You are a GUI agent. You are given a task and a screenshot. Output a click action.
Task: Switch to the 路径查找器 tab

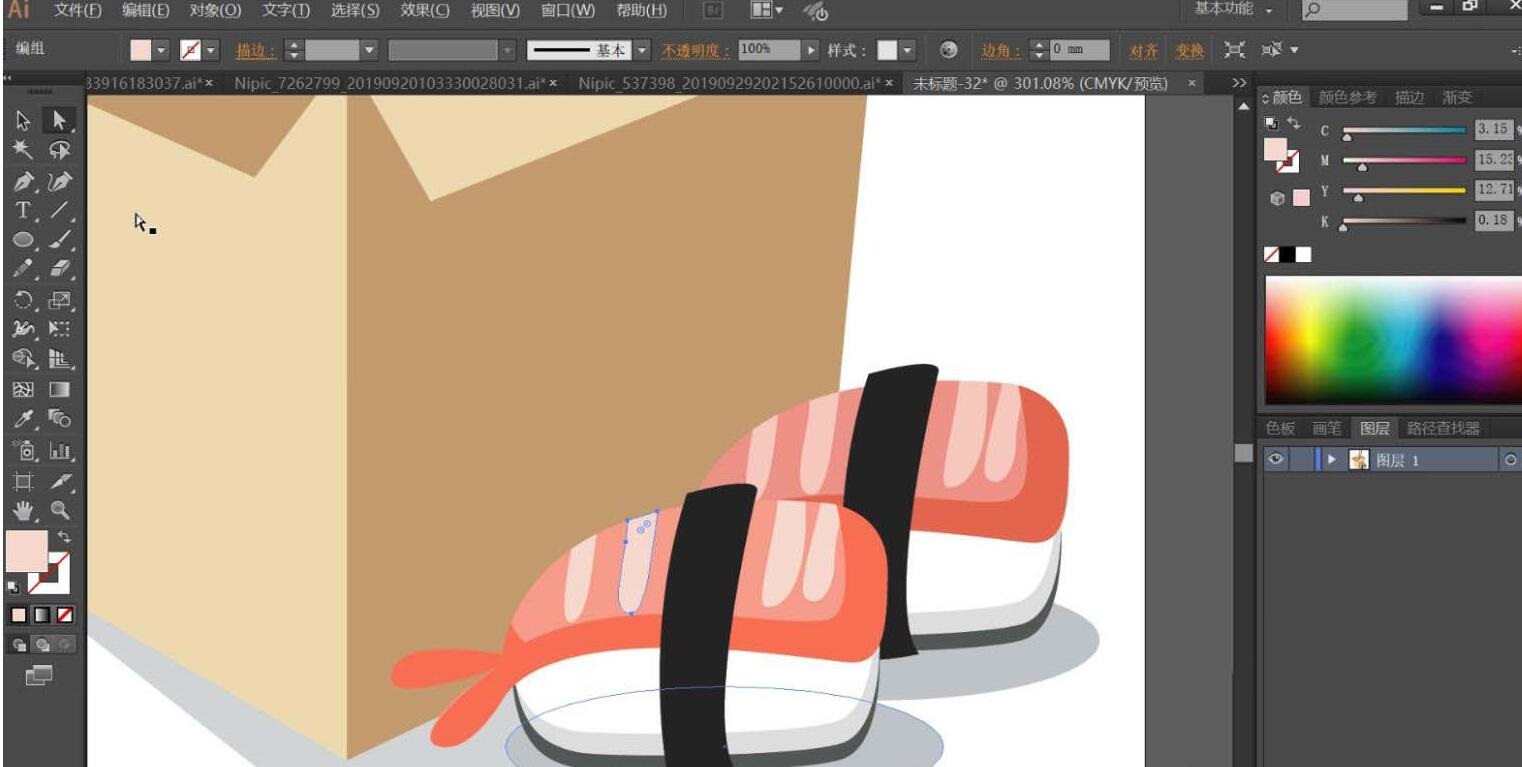(x=1442, y=428)
